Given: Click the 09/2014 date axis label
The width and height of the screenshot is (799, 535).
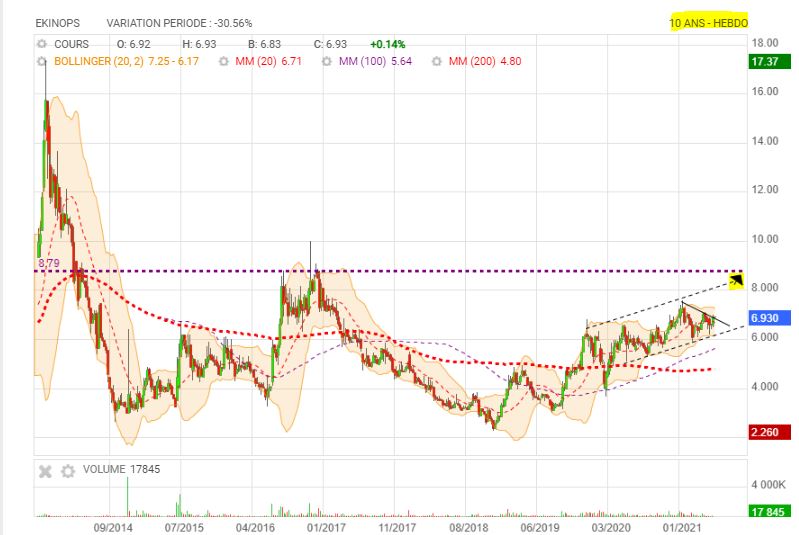Looking at the screenshot, I should pos(113,528).
